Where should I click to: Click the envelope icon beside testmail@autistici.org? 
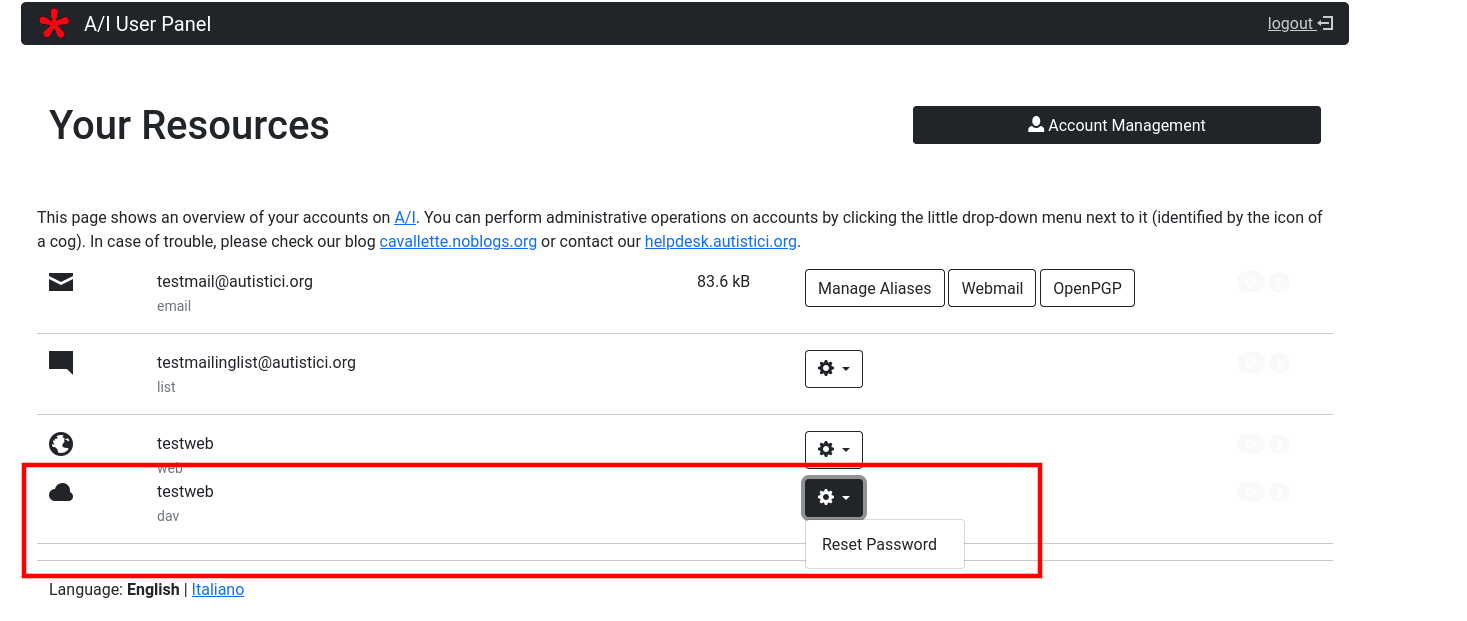pyautogui.click(x=61, y=283)
